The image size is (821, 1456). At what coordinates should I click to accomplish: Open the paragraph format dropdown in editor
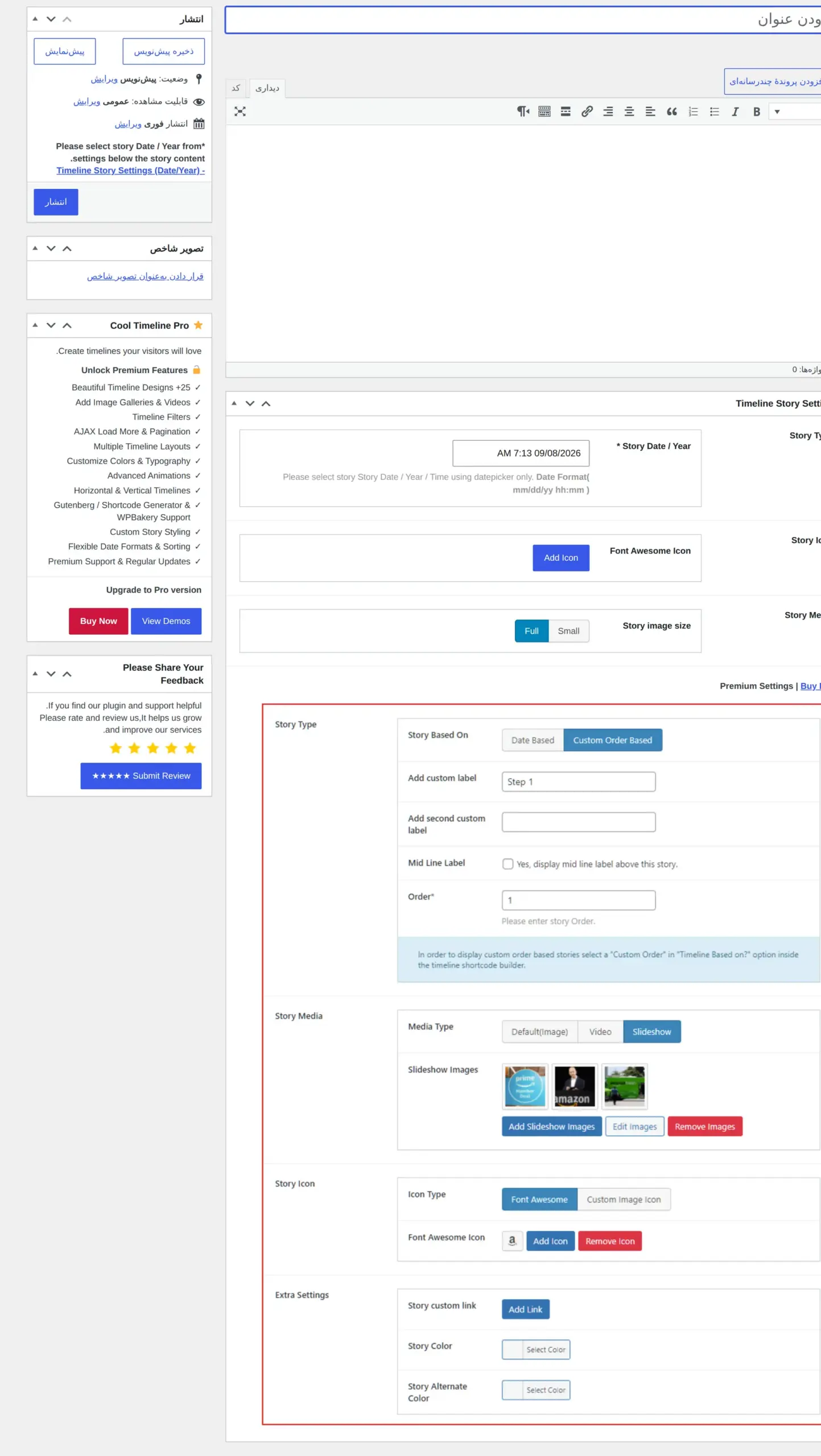click(794, 112)
